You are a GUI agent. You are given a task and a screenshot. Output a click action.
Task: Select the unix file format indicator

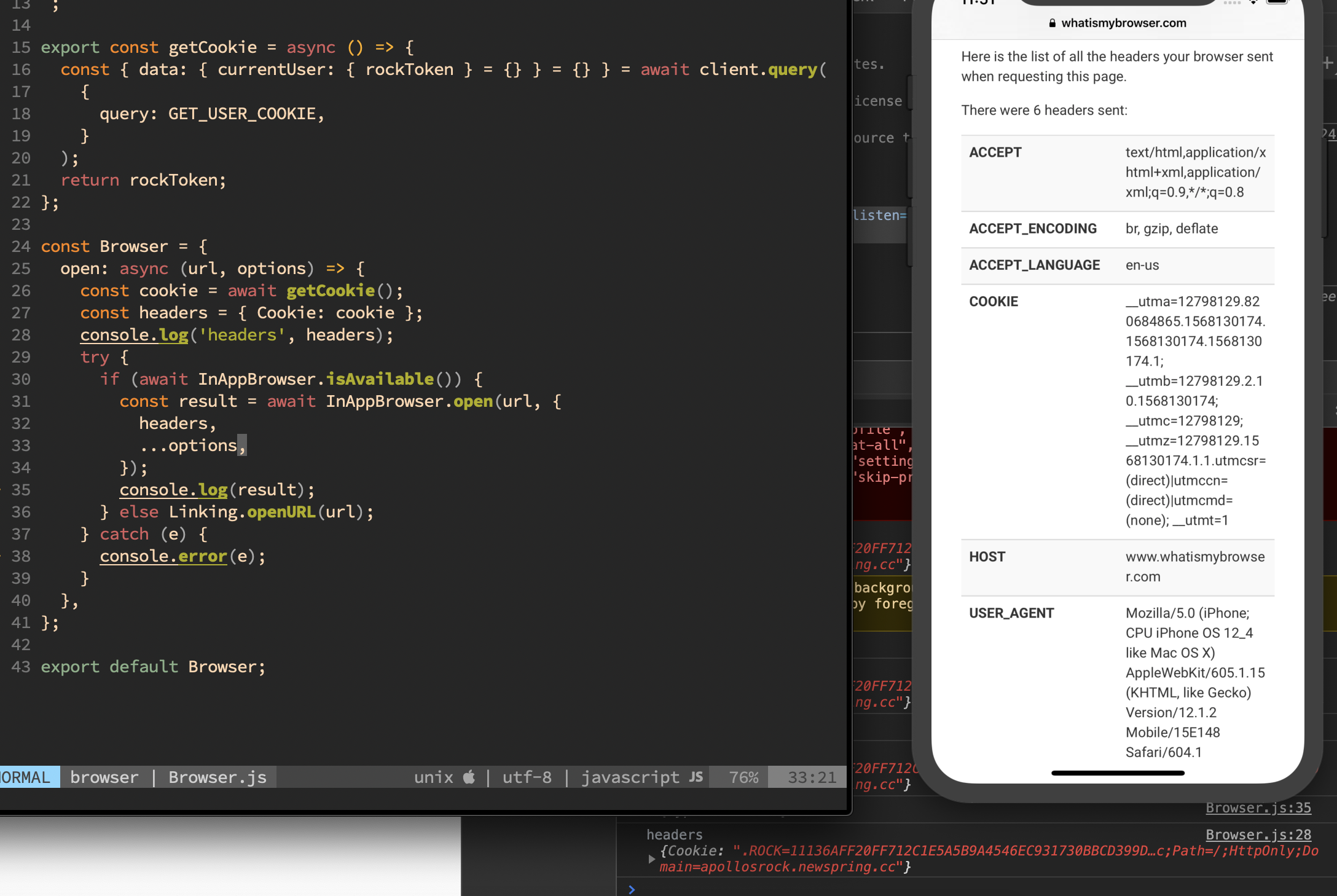(x=434, y=777)
